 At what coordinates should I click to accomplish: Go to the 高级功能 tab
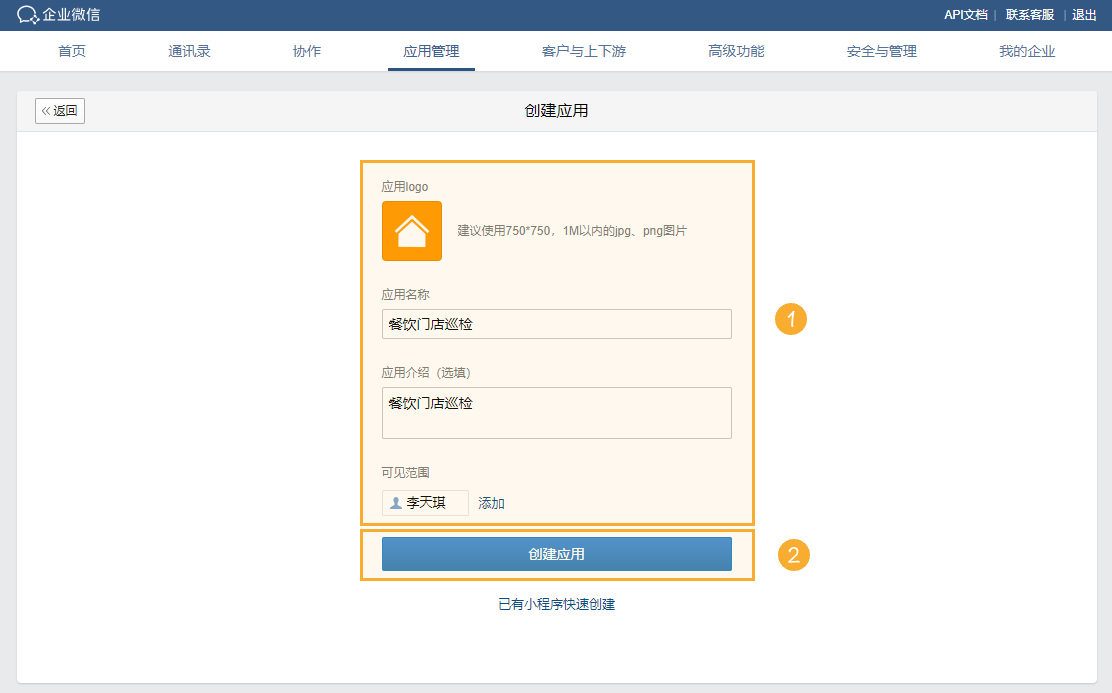[x=736, y=51]
